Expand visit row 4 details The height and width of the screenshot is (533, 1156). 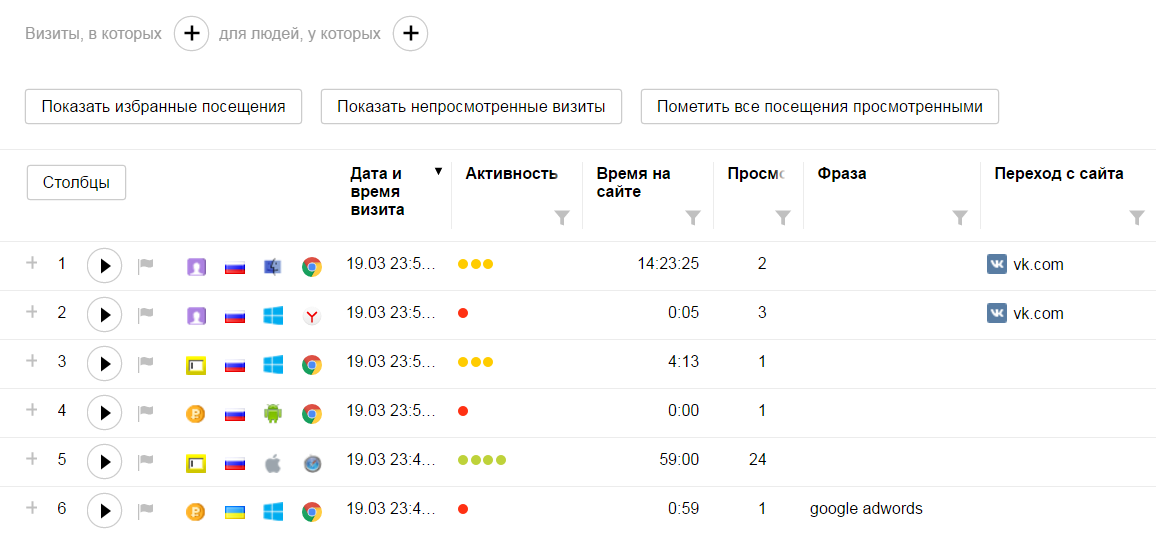[x=31, y=411]
